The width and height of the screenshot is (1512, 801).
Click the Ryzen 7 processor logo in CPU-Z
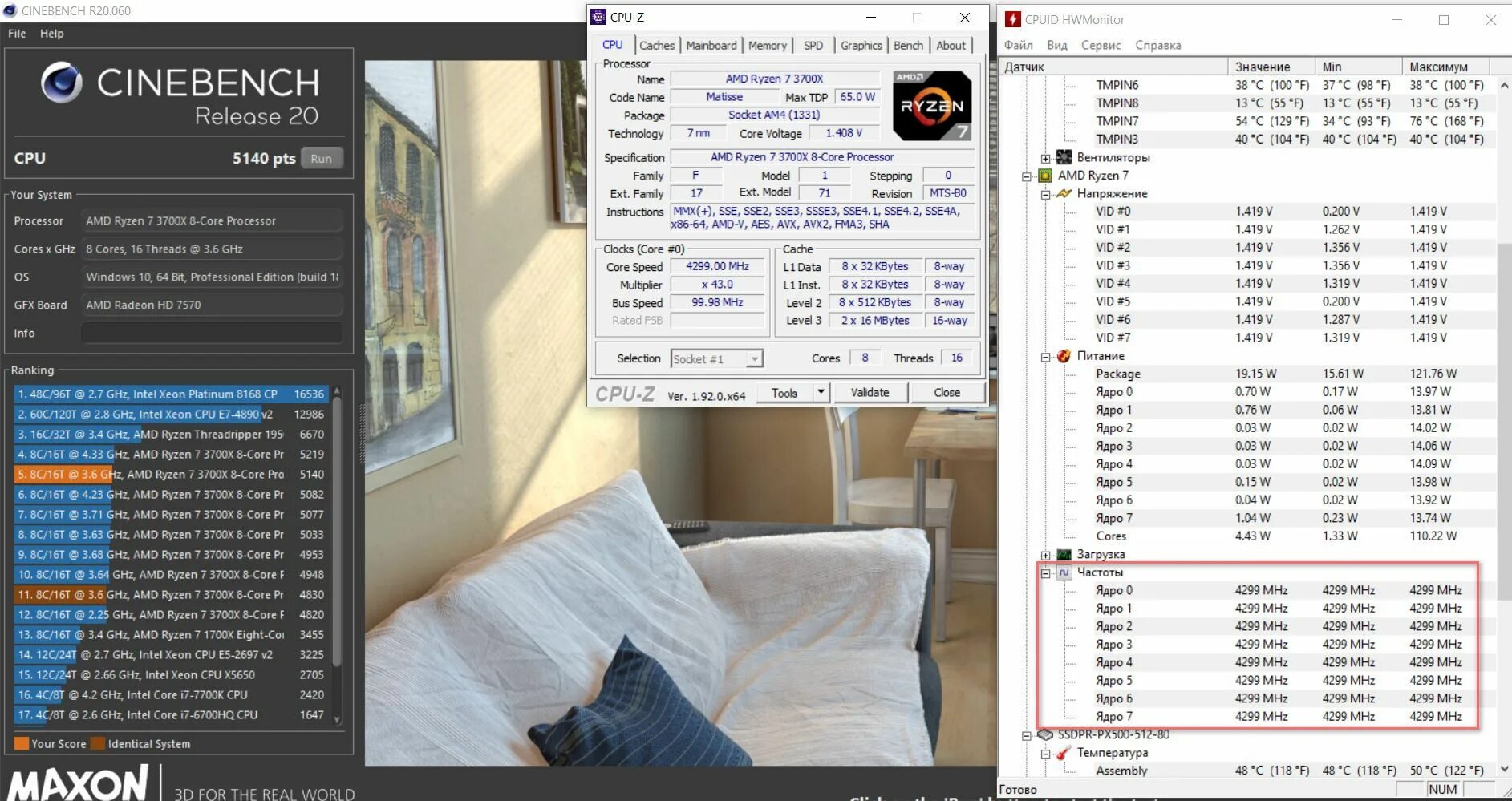tap(932, 105)
